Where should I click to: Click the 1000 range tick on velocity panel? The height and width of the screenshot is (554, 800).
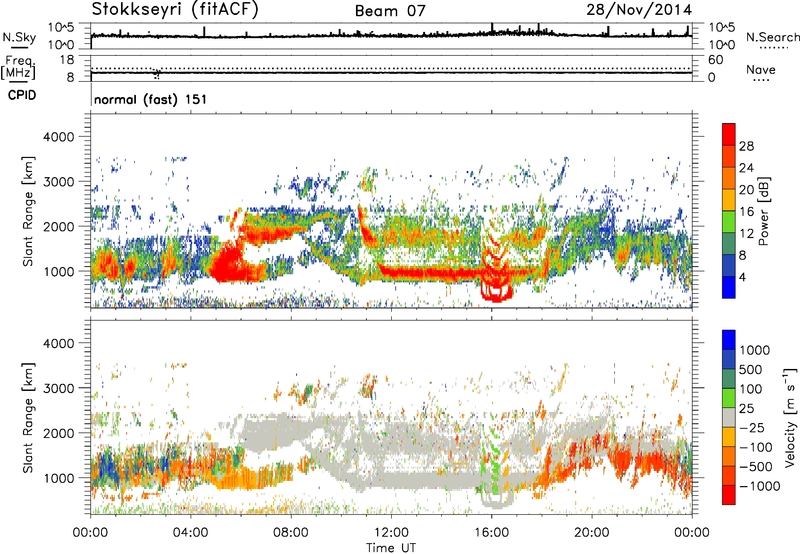(58, 478)
